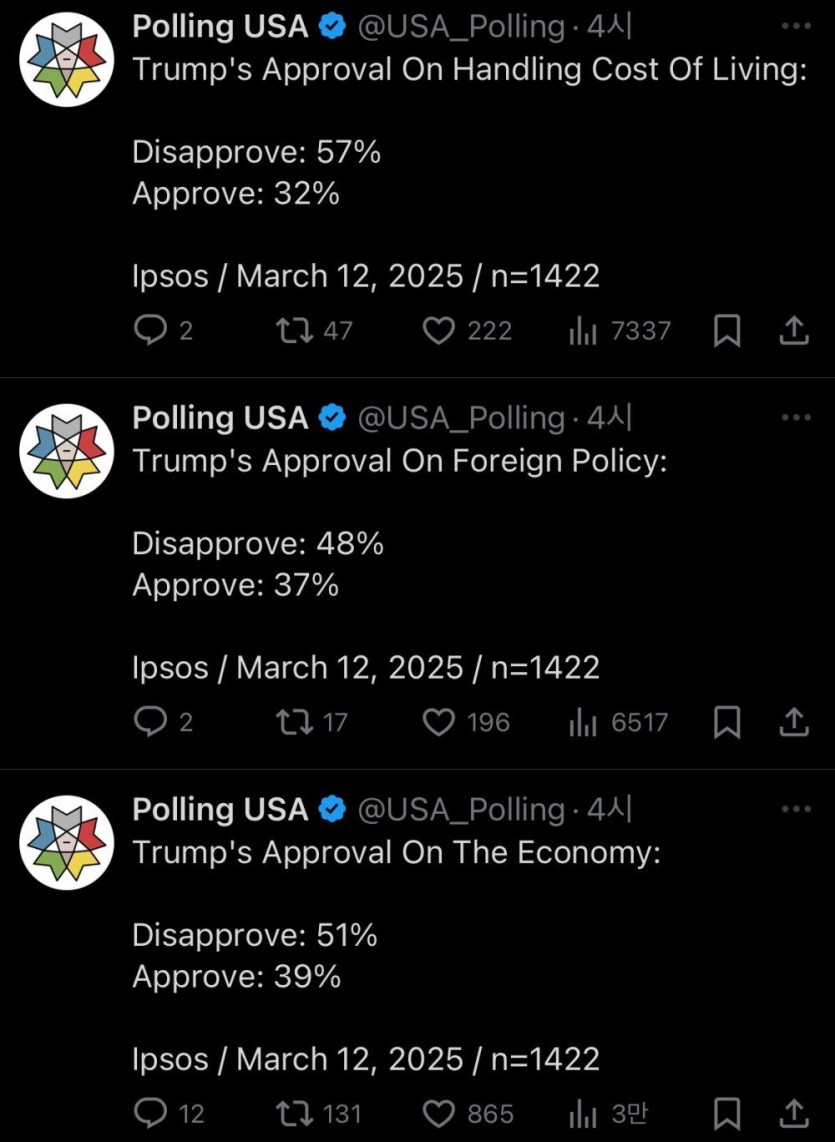Image resolution: width=835 pixels, height=1142 pixels.
Task: Like the Foreign Policy approval tweet
Action: pos(438,722)
